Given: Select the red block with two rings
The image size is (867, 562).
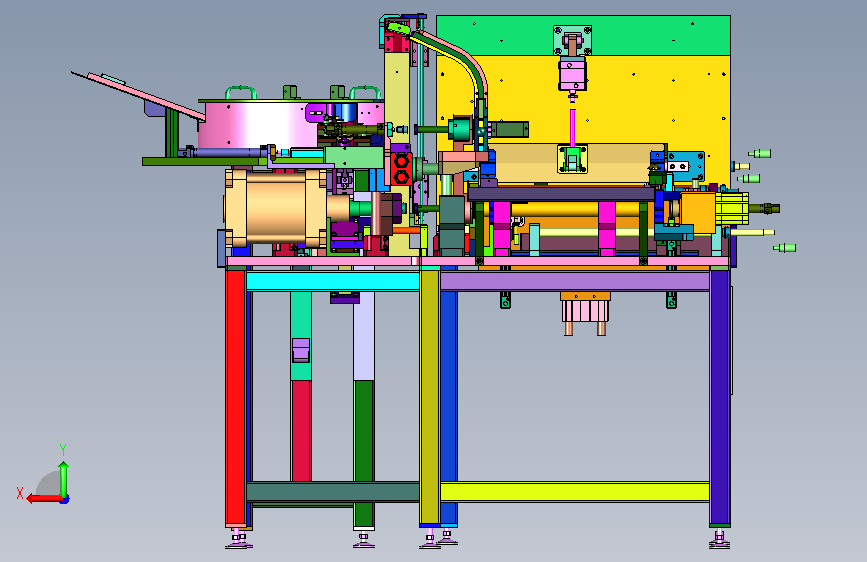Looking at the screenshot, I should point(401,169).
